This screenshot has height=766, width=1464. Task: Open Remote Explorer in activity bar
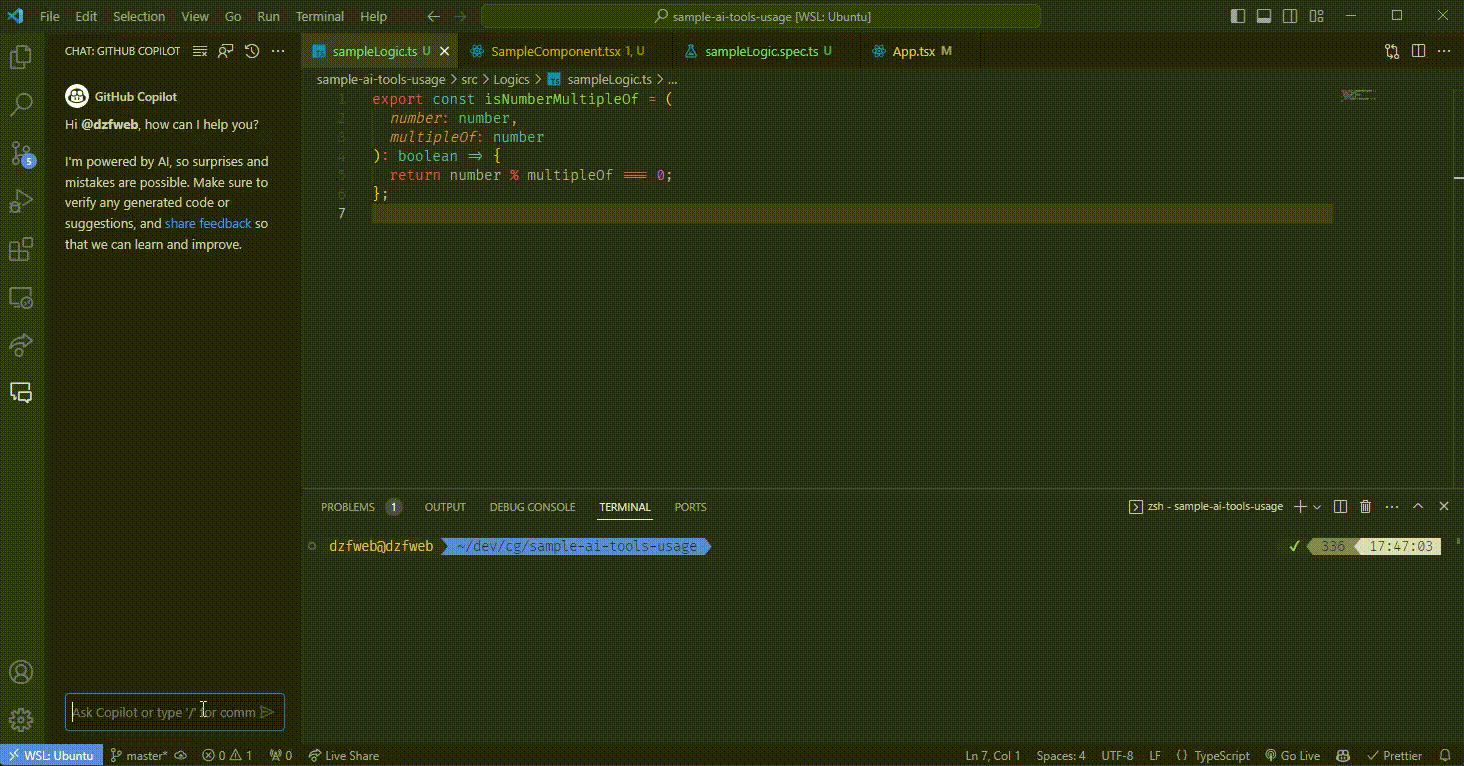point(21,297)
